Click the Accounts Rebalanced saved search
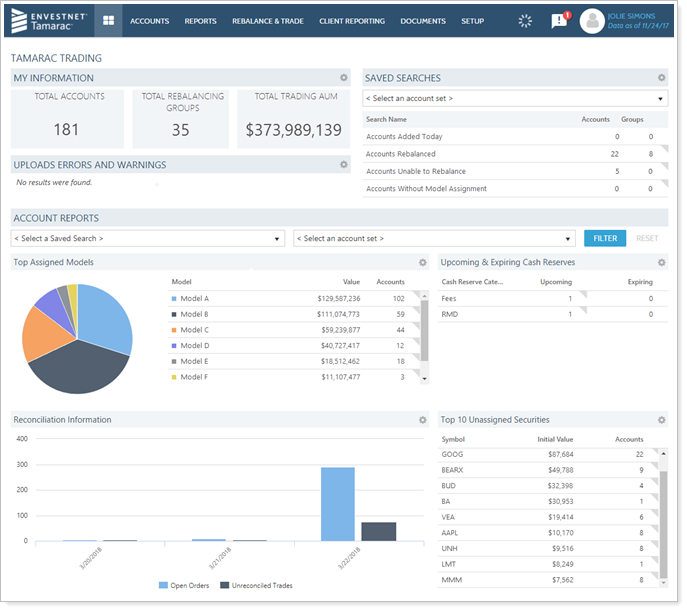Image resolution: width=687 pixels, height=611 pixels. tap(401, 154)
